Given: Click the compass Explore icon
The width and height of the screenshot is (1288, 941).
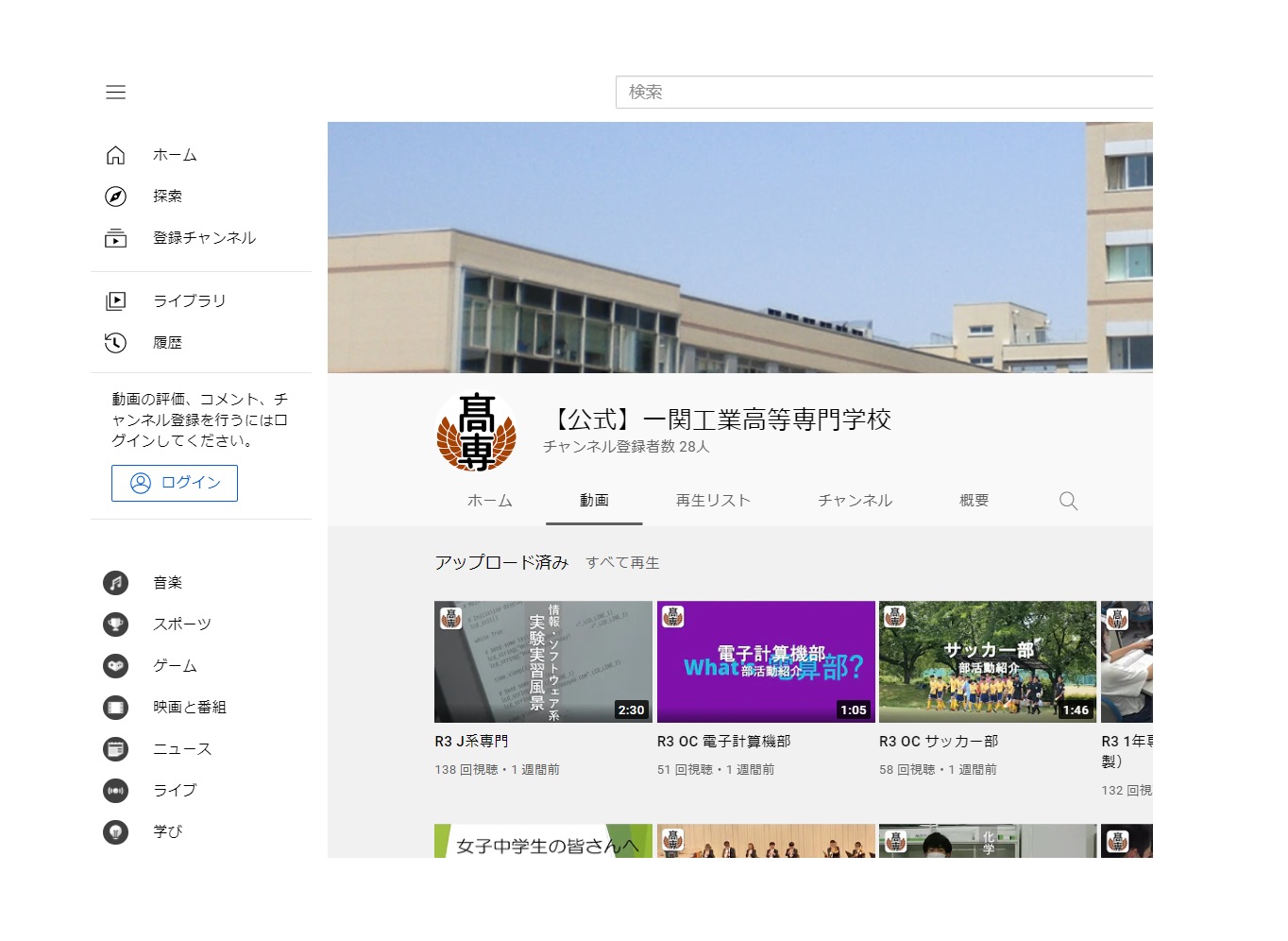Looking at the screenshot, I should pyautogui.click(x=115, y=197).
